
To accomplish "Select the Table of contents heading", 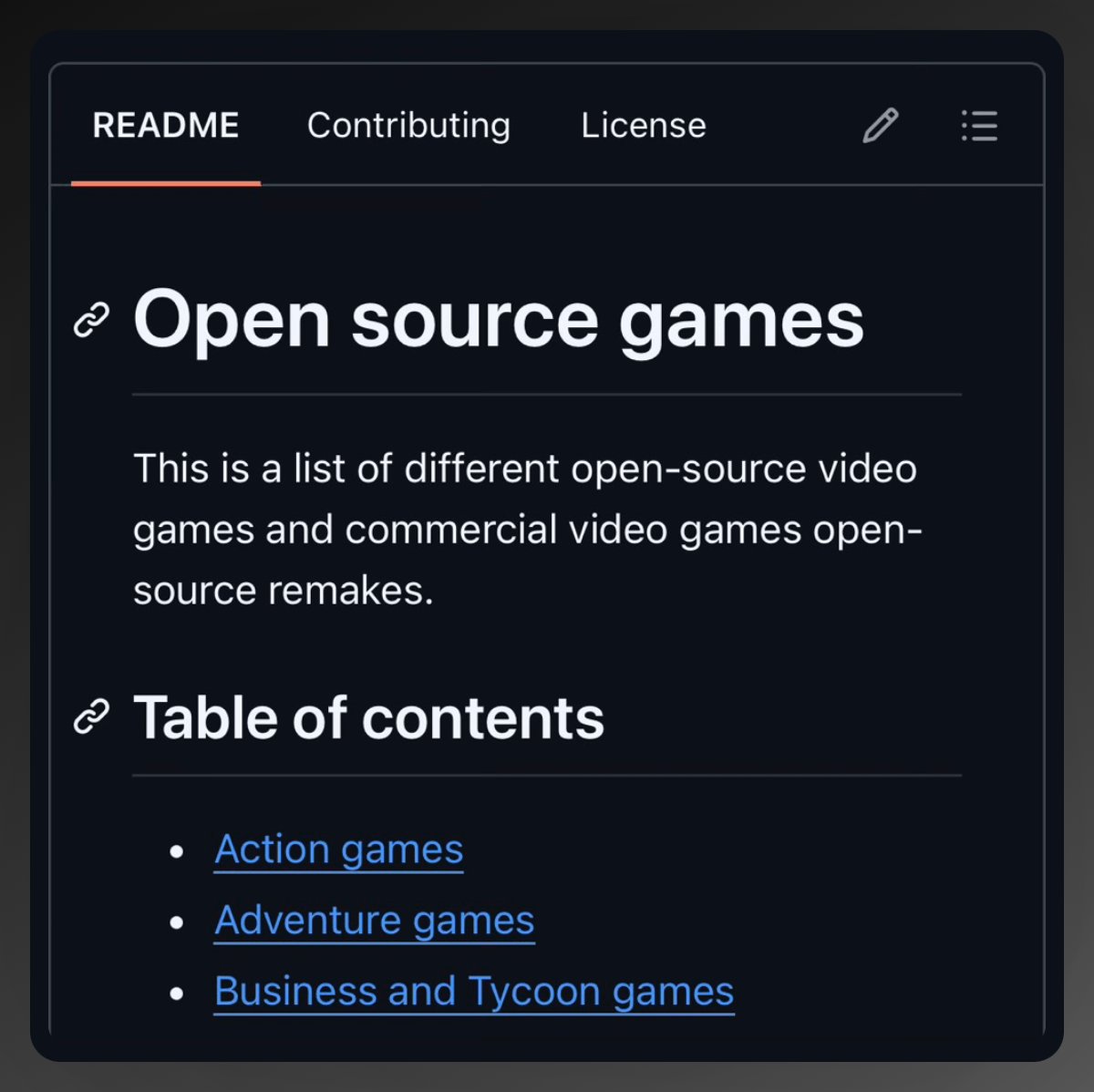I will tap(369, 717).
